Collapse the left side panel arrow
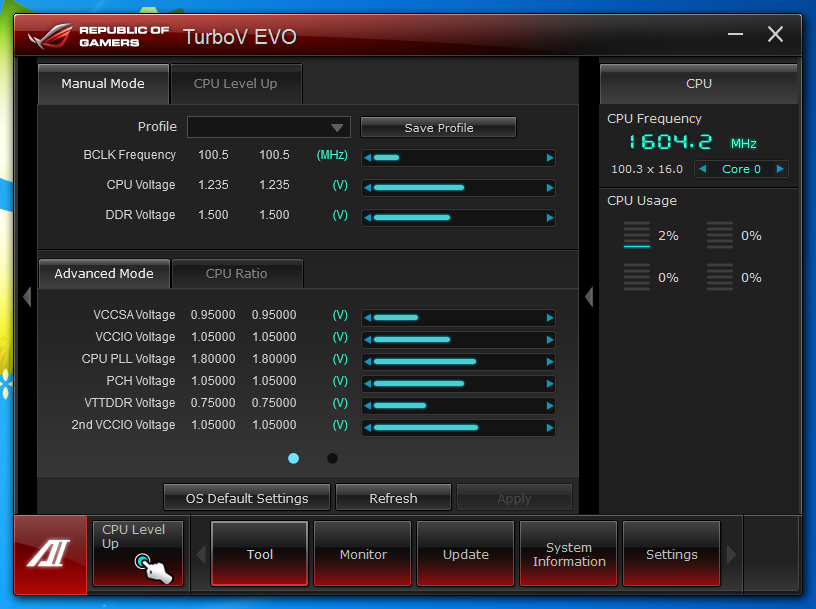The height and width of the screenshot is (609, 816). click(x=27, y=297)
